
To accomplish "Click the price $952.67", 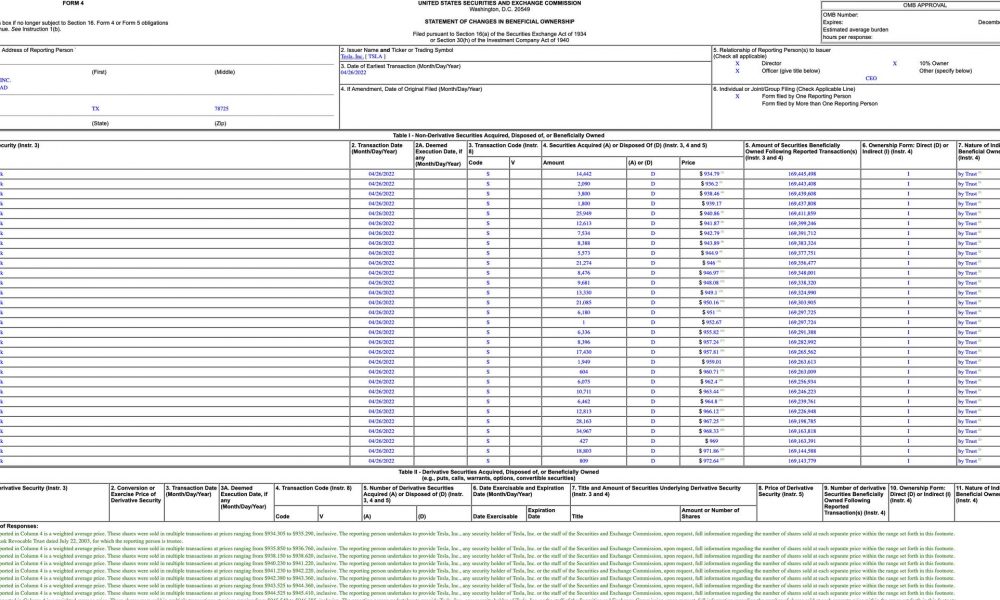I will (711, 323).
